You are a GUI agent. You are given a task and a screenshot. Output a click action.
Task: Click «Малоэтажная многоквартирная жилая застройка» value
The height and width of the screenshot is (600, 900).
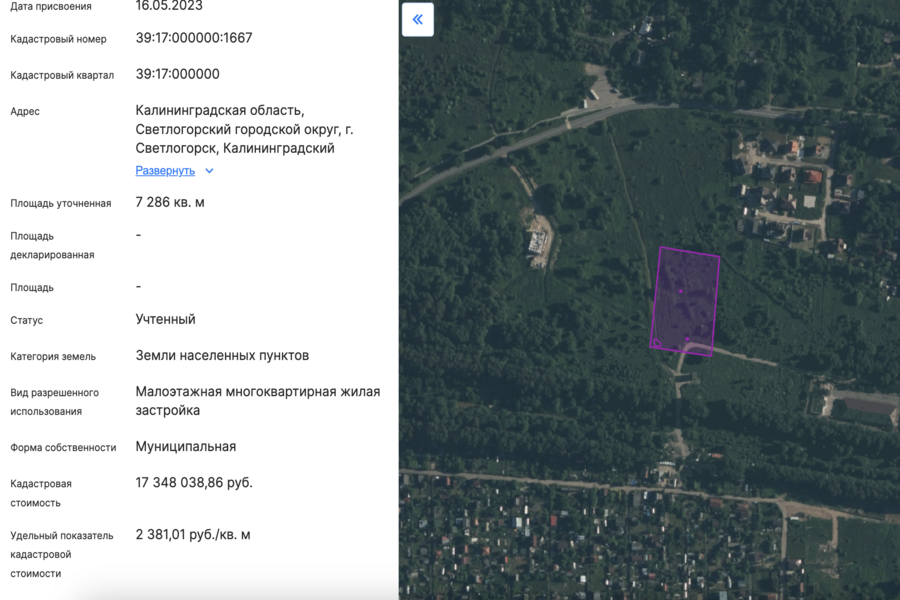pos(257,401)
